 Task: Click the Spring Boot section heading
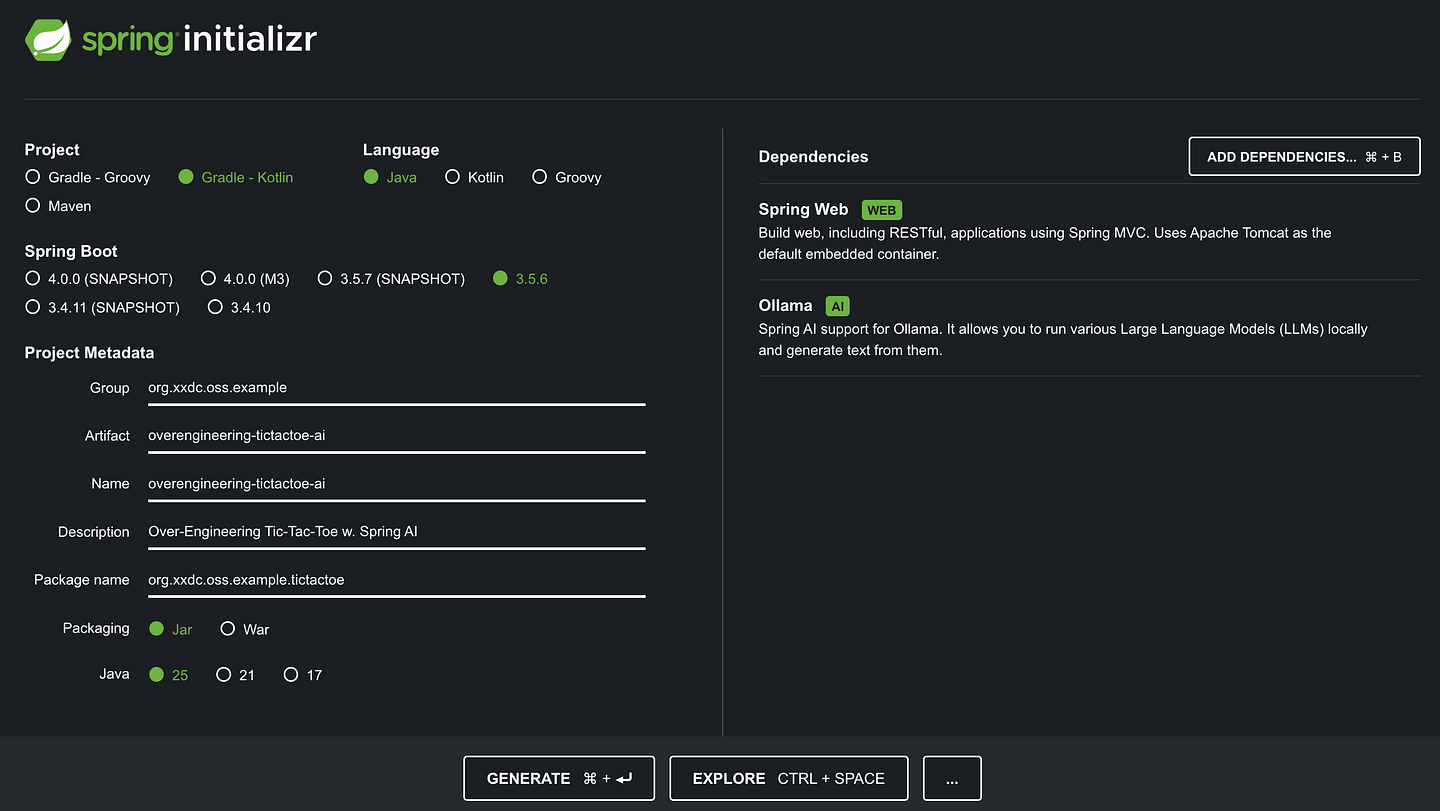71,251
